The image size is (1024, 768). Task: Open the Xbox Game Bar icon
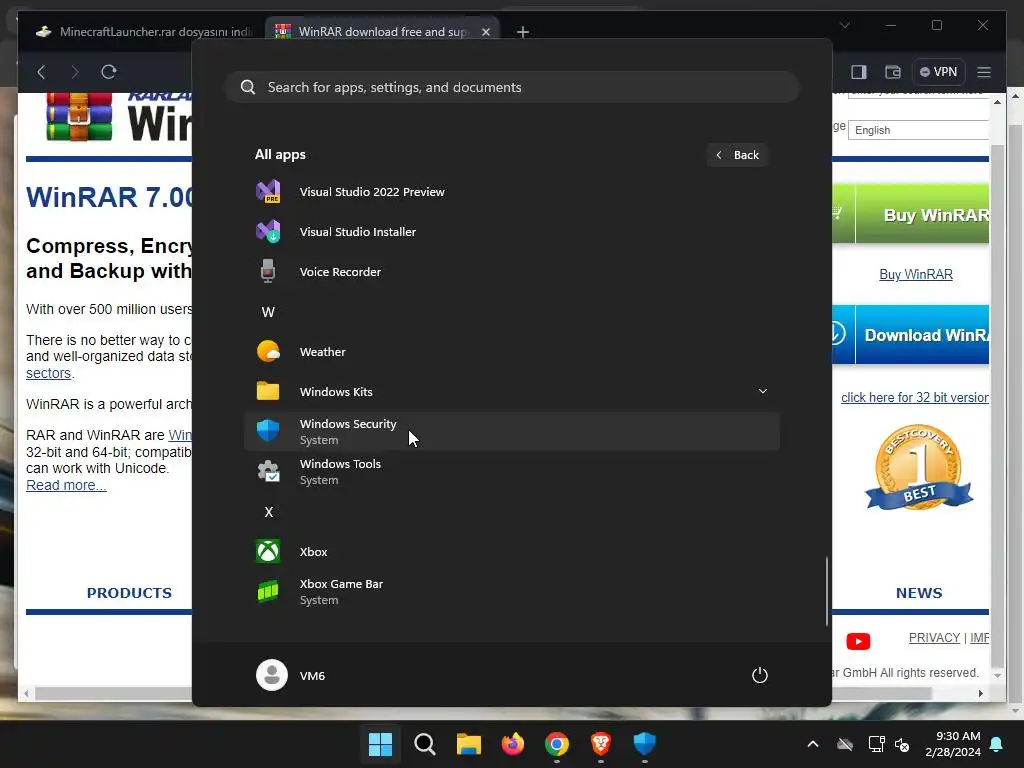[x=268, y=592]
